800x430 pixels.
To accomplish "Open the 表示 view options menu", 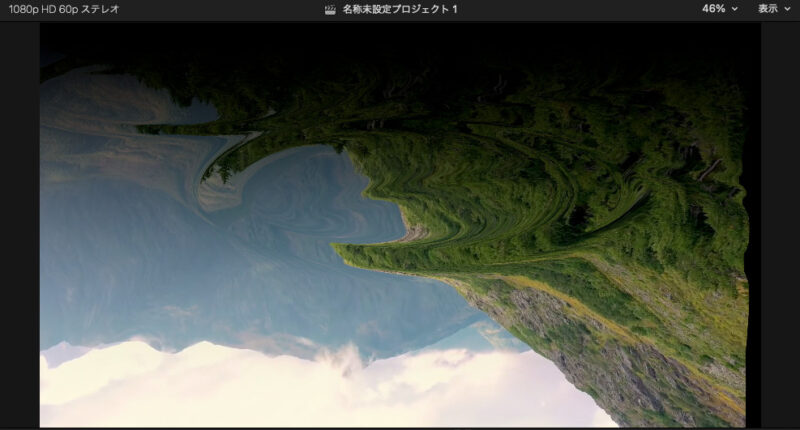I will (x=773, y=9).
